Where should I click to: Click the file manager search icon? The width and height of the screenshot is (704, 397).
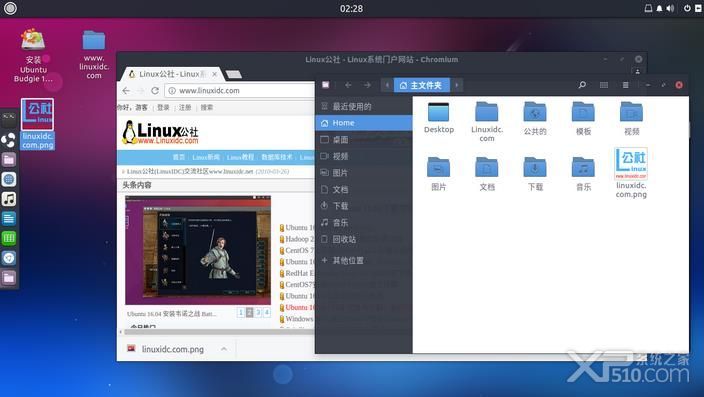pyautogui.click(x=582, y=85)
